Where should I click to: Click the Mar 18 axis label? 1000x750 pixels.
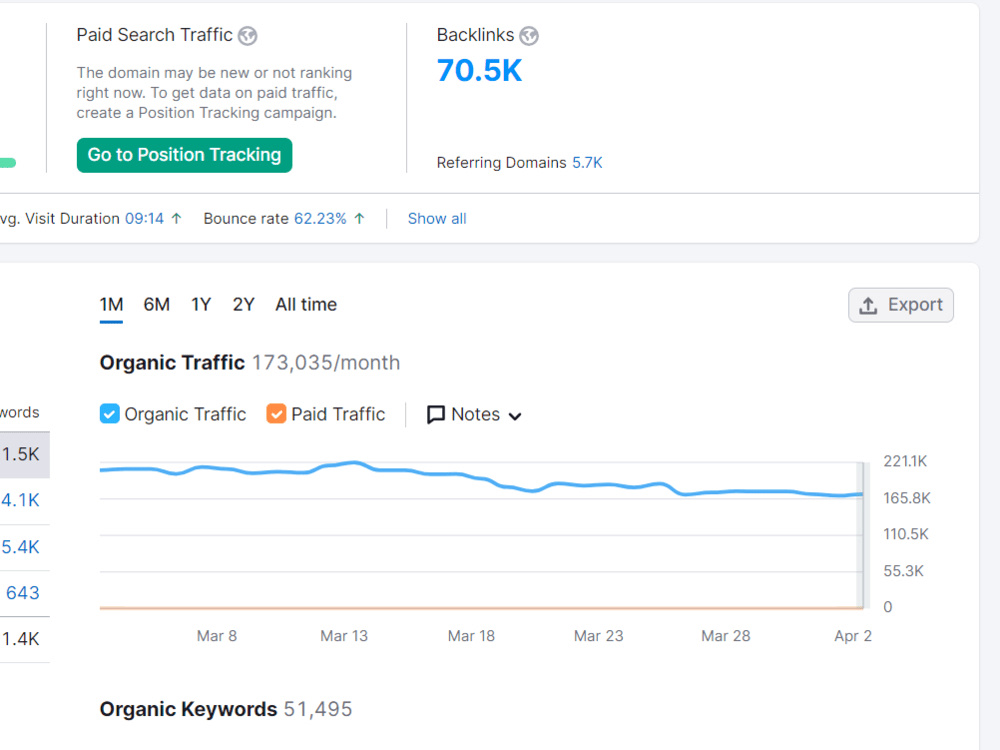[471, 636]
